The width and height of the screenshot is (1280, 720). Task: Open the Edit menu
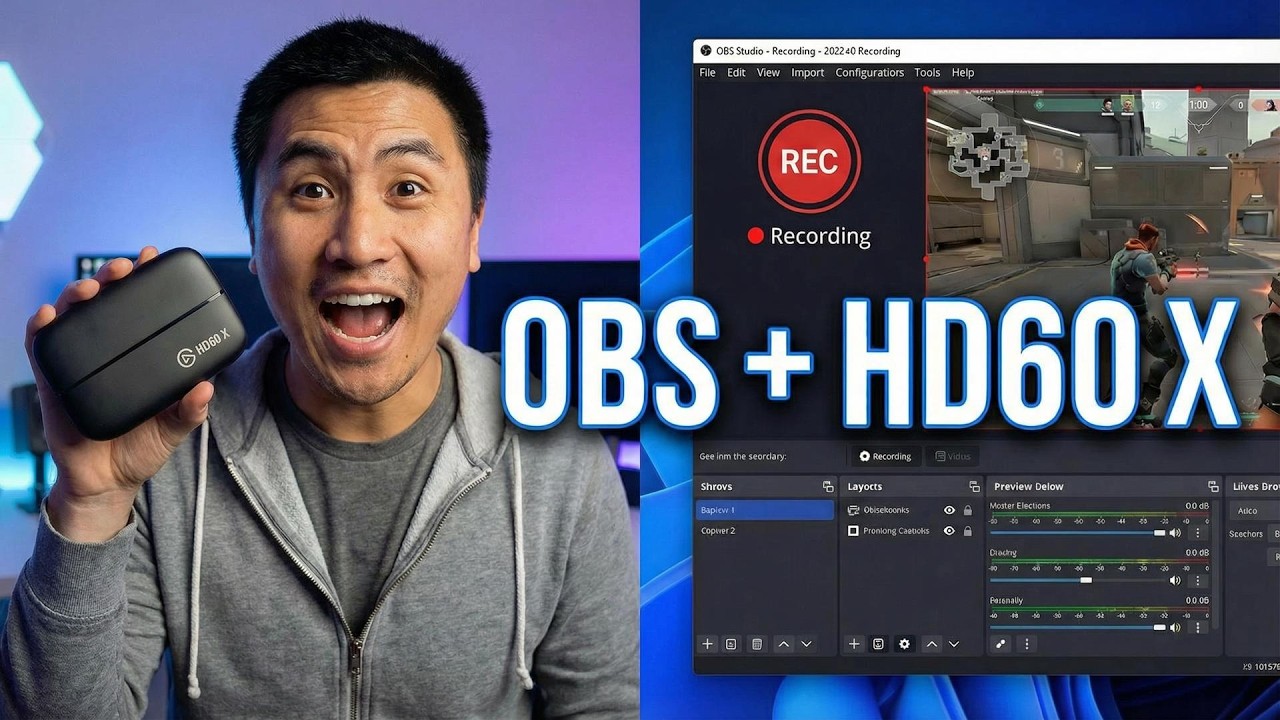tap(736, 72)
